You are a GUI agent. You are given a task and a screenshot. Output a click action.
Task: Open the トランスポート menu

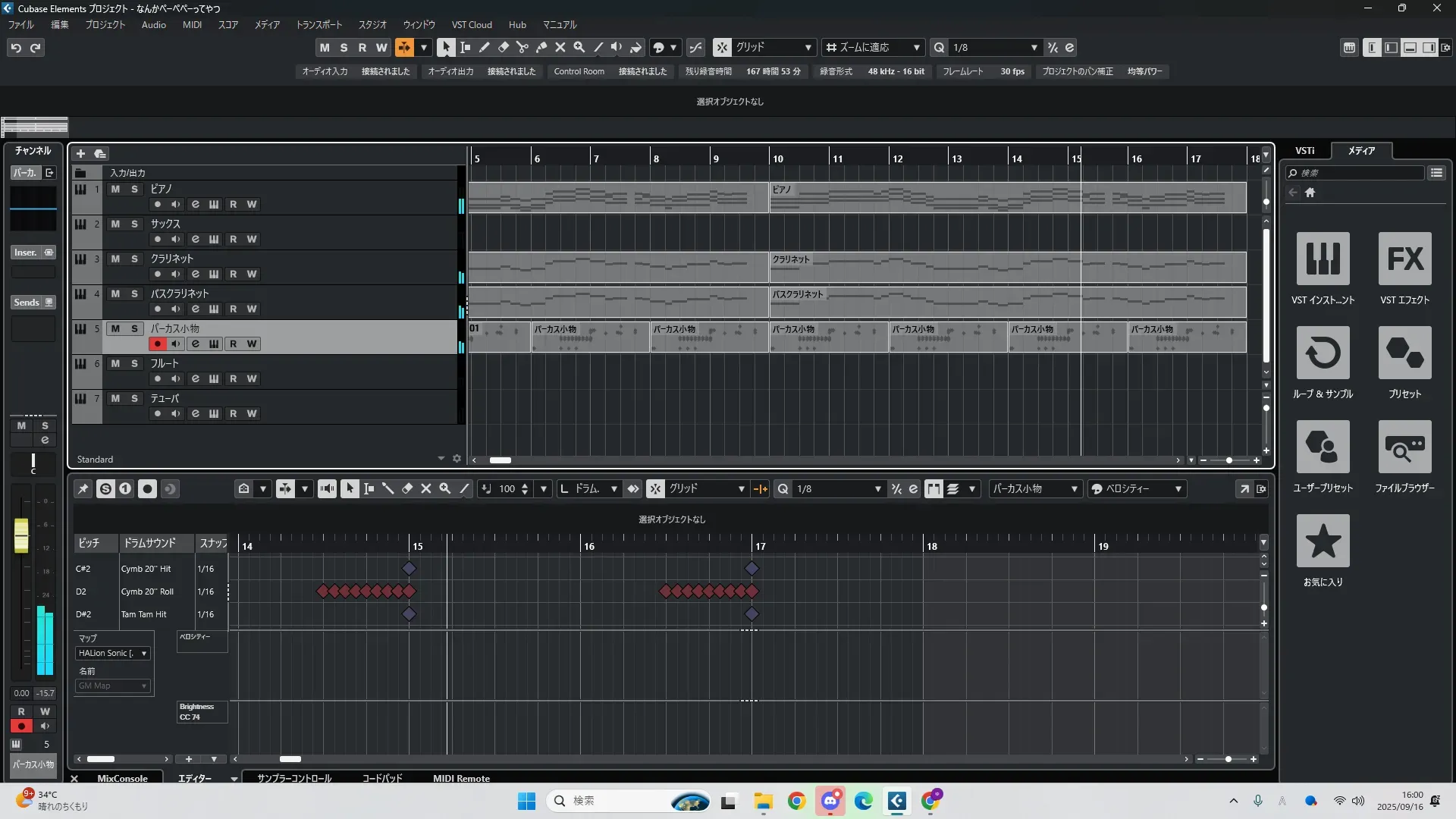[318, 25]
